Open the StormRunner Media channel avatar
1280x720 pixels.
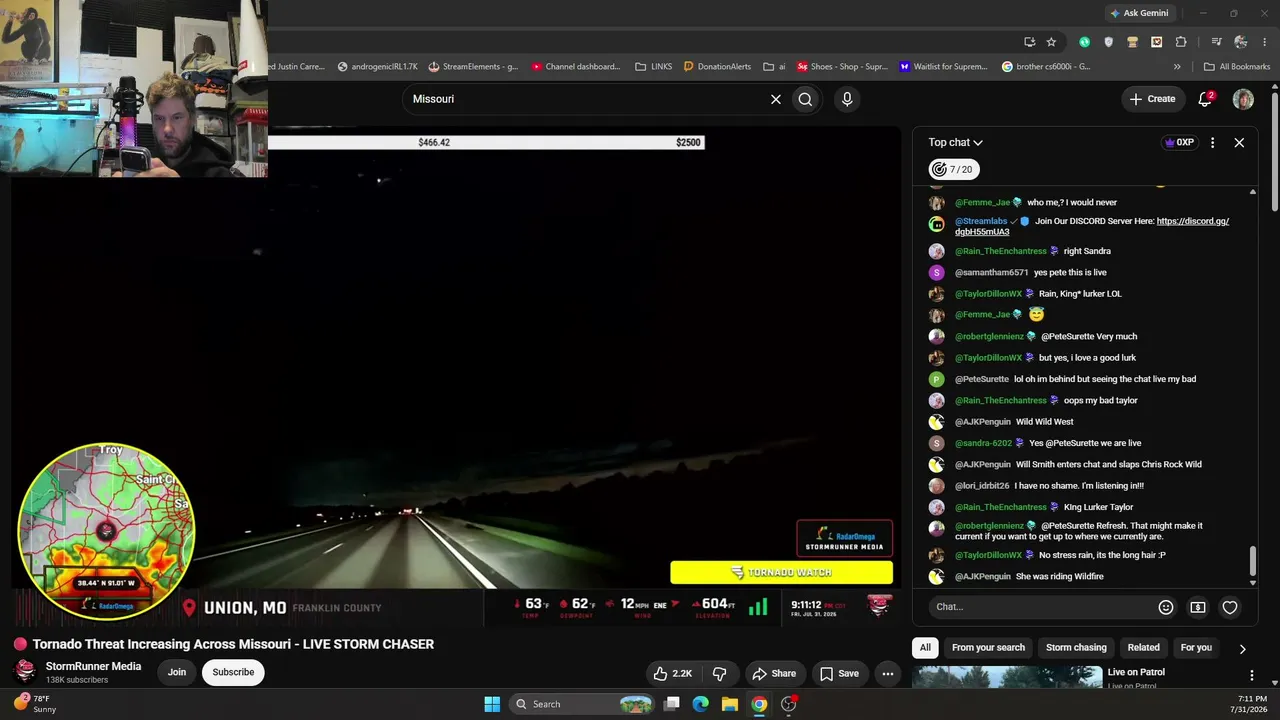click(x=25, y=671)
